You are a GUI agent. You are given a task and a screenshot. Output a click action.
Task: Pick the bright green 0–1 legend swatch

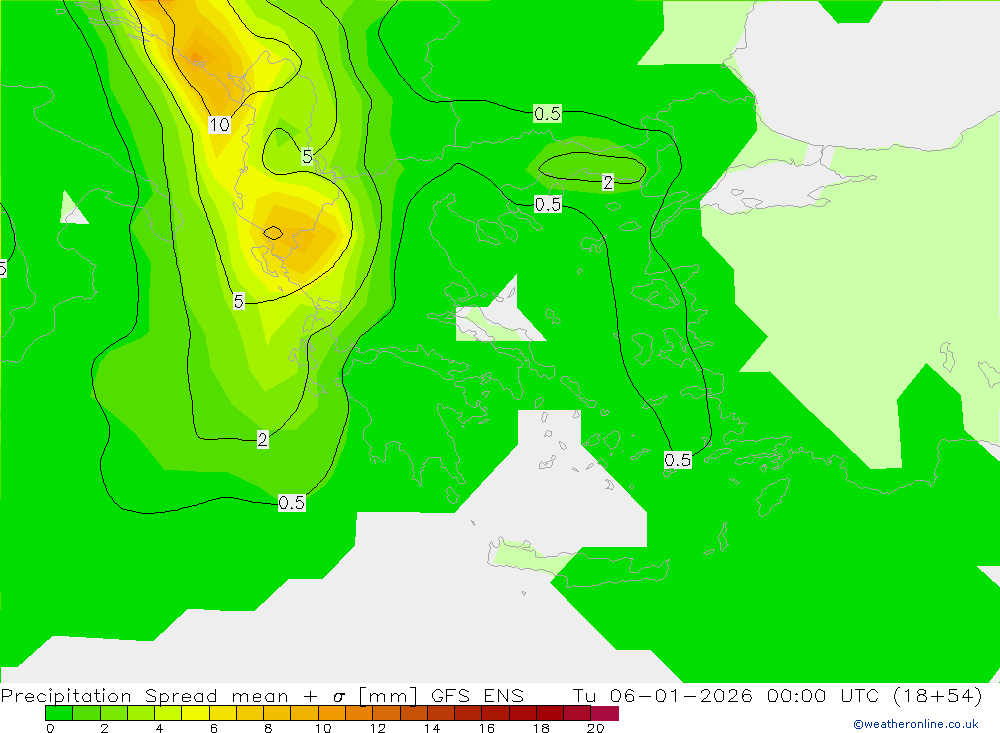tap(59, 713)
